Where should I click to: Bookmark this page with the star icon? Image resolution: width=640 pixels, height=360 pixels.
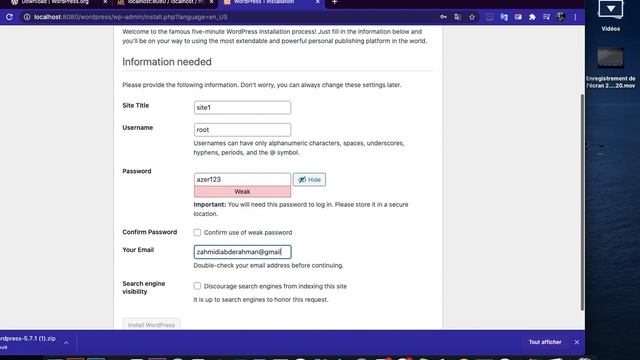click(x=472, y=17)
